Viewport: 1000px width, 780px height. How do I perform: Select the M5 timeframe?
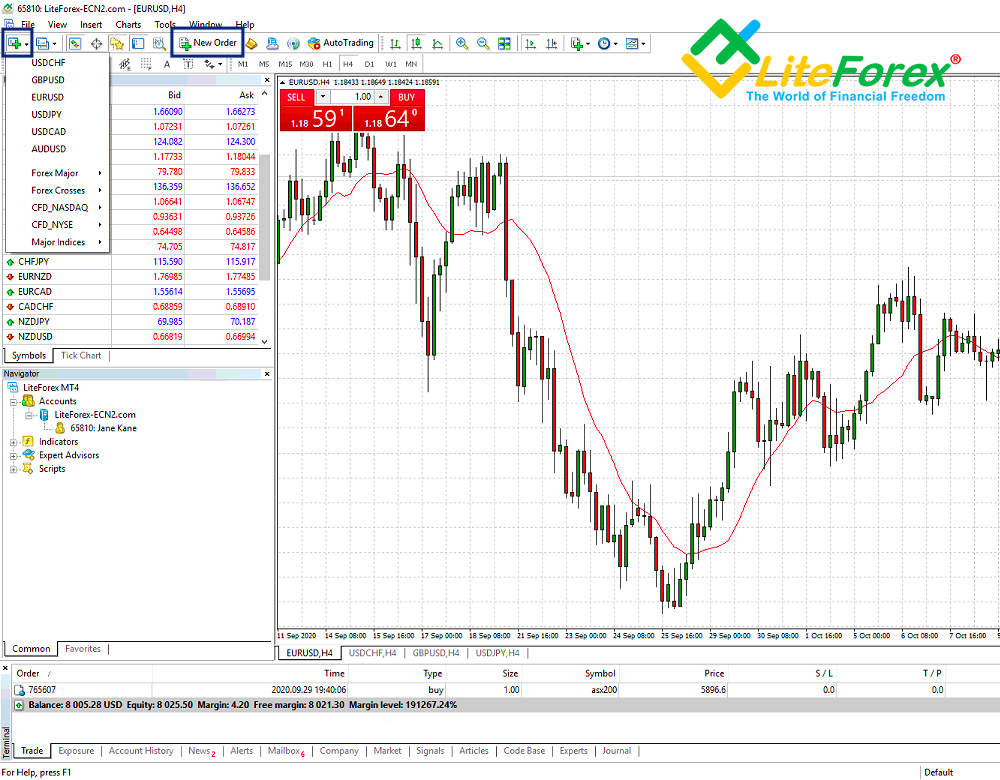[x=264, y=64]
